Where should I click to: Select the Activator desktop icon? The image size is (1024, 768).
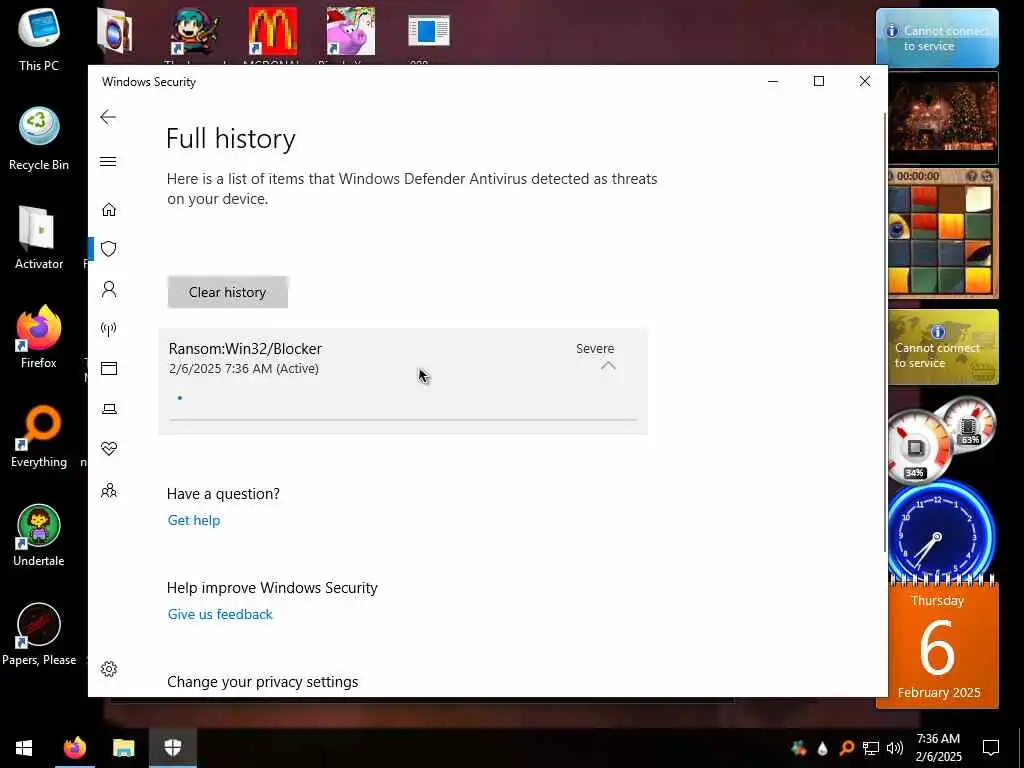[x=39, y=238]
